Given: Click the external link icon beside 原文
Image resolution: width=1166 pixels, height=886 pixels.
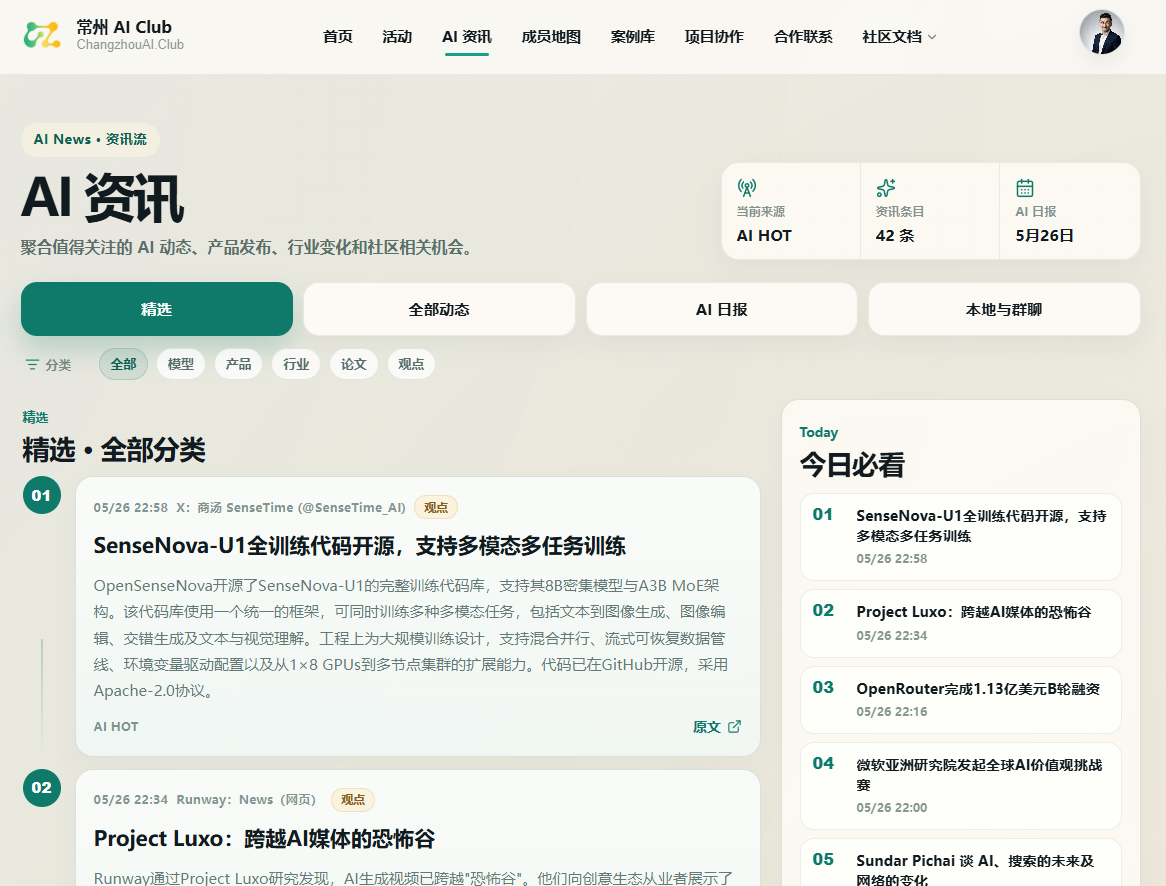Looking at the screenshot, I should (734, 727).
